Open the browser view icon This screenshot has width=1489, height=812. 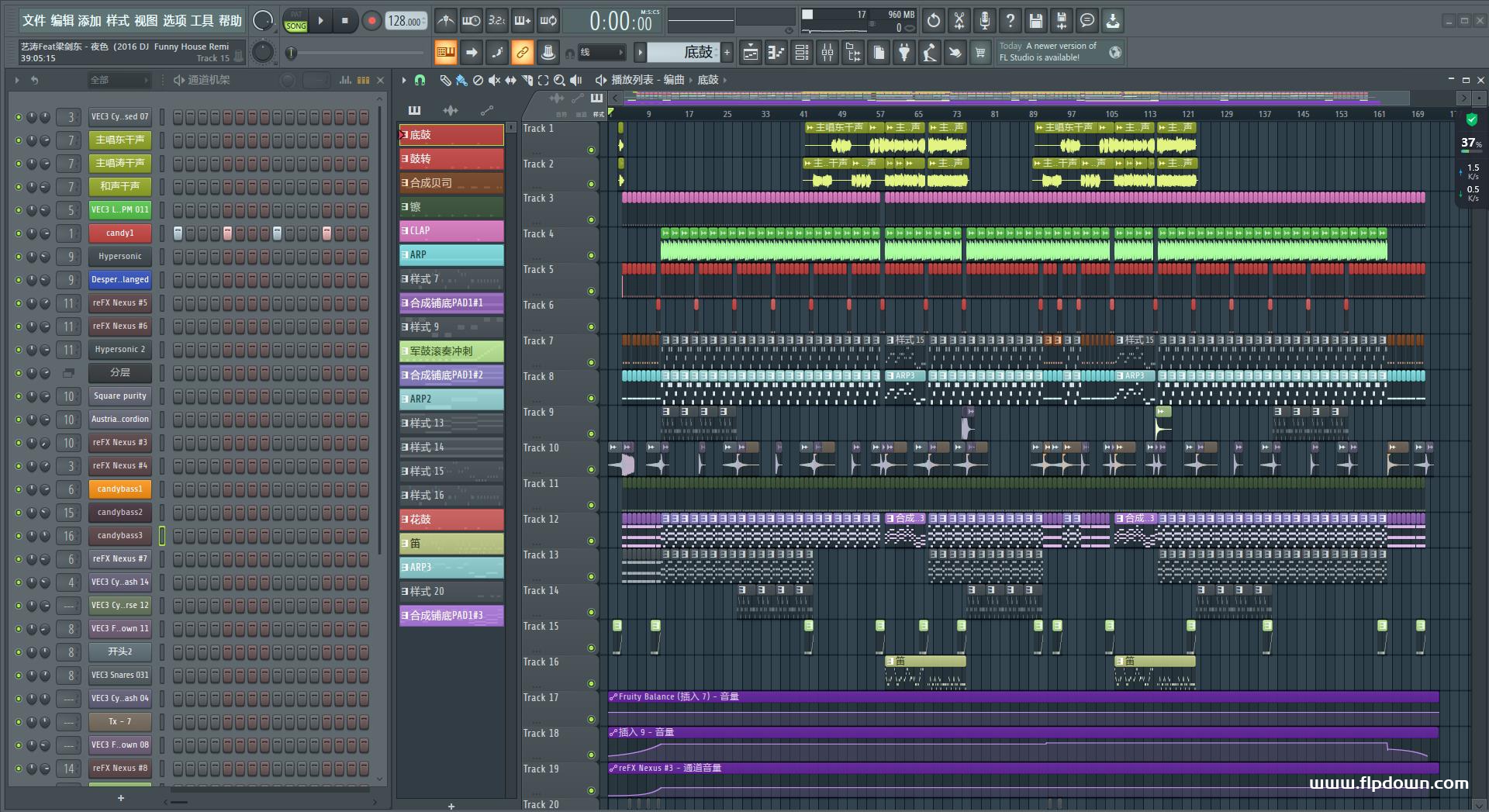point(853,53)
